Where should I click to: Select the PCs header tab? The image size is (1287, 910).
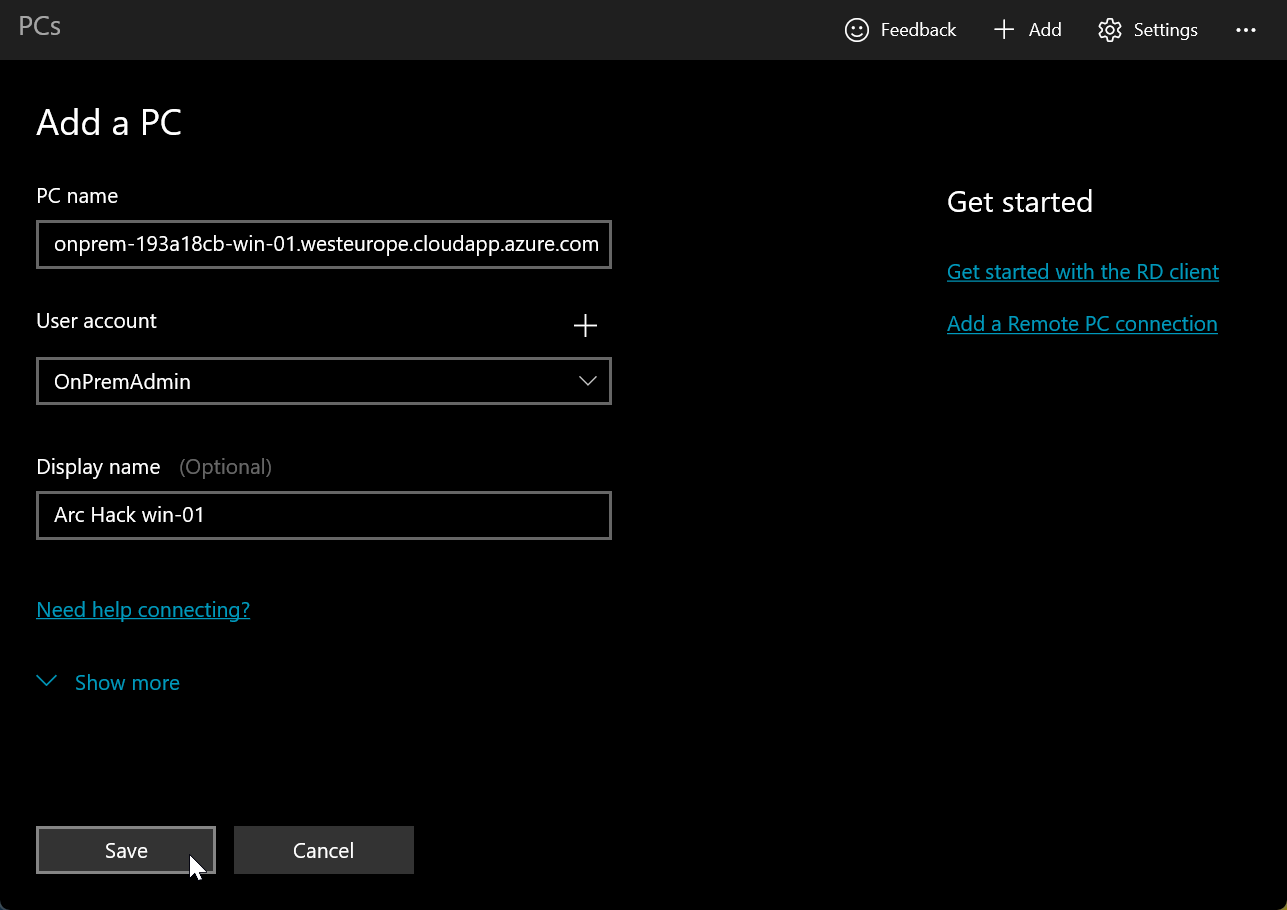[x=39, y=27]
